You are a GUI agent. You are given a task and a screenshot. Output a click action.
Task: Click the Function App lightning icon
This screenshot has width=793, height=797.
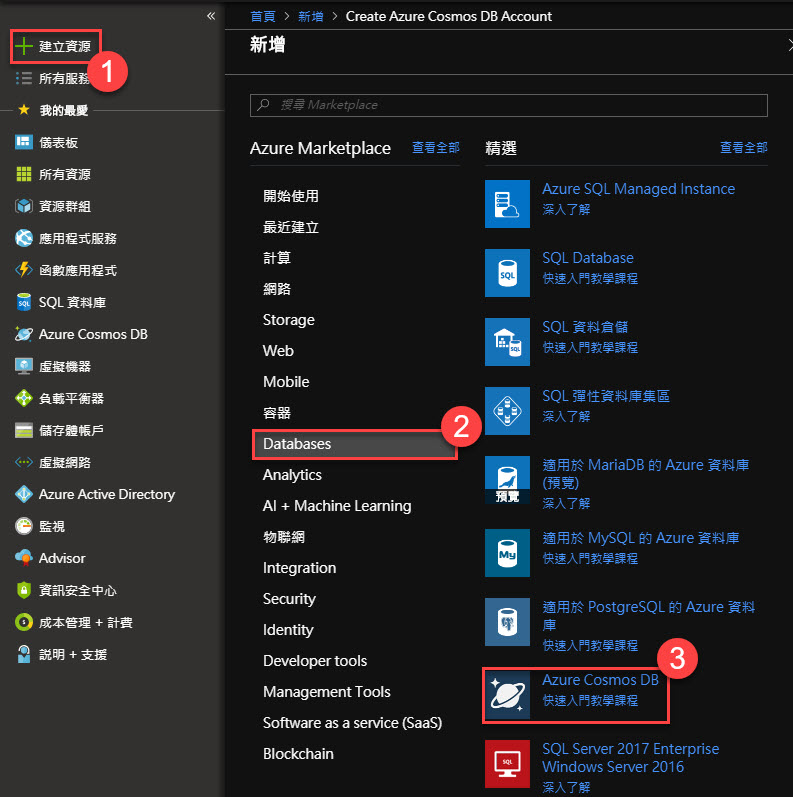[23, 269]
